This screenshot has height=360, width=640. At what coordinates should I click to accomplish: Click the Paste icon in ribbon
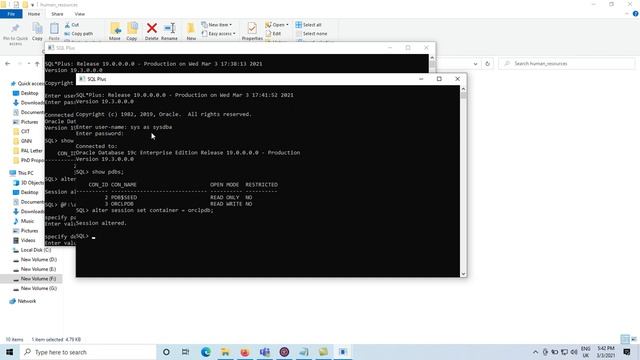coord(54,29)
